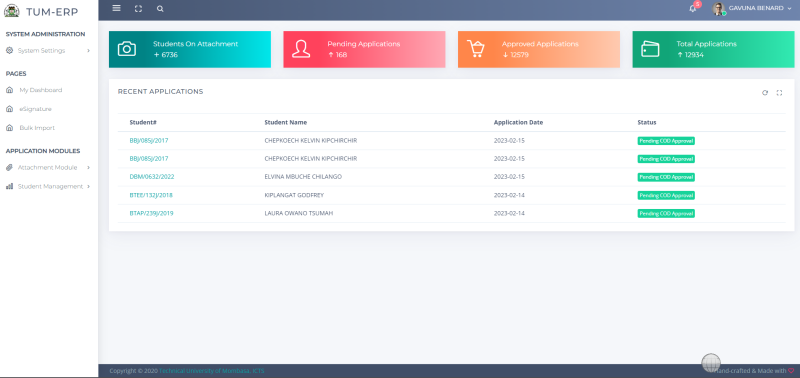
Task: Click the Student Management chart icon
Action: point(9,186)
